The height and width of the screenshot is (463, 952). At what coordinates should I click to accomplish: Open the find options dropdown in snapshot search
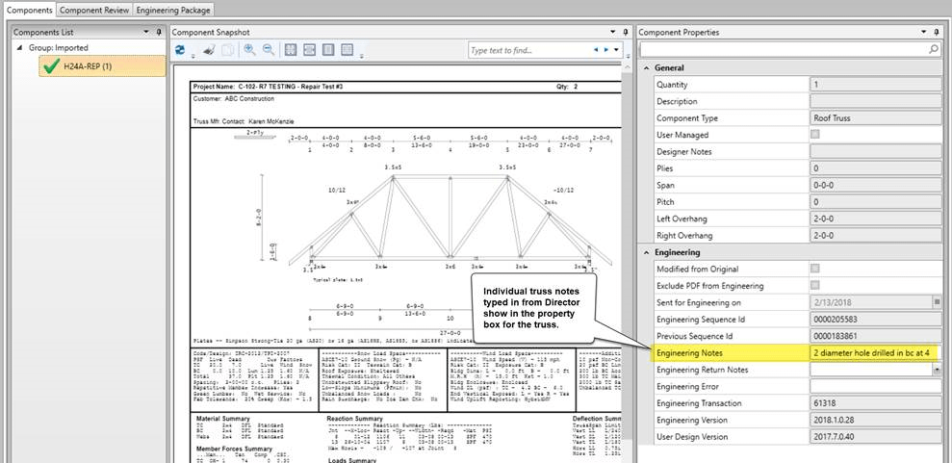[x=616, y=50]
